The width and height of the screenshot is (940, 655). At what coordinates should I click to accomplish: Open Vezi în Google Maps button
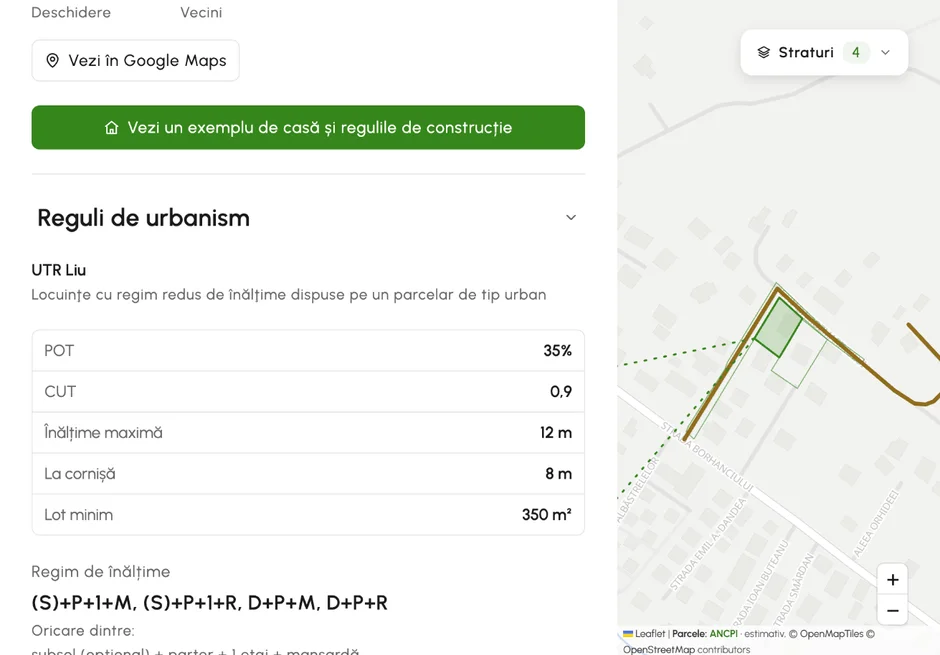[135, 61]
